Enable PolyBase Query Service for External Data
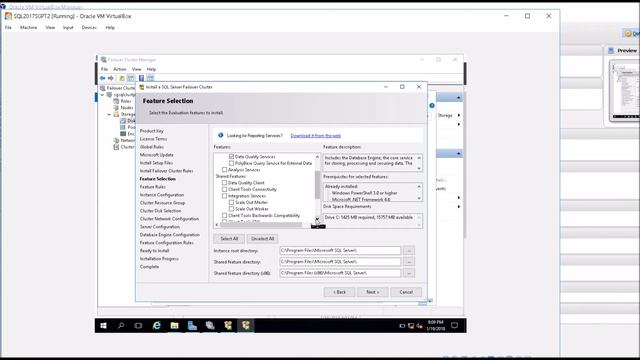The width and height of the screenshot is (640, 360). pos(231,163)
